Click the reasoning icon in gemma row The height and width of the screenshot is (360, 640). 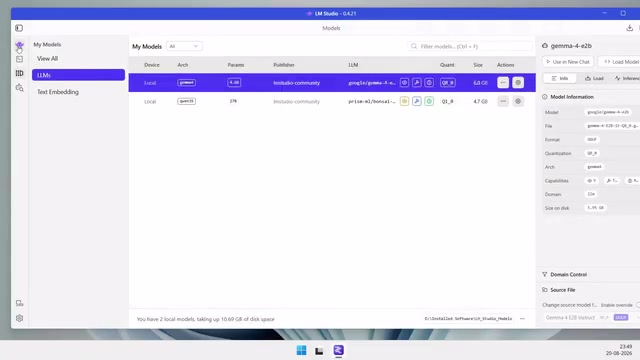(x=429, y=82)
